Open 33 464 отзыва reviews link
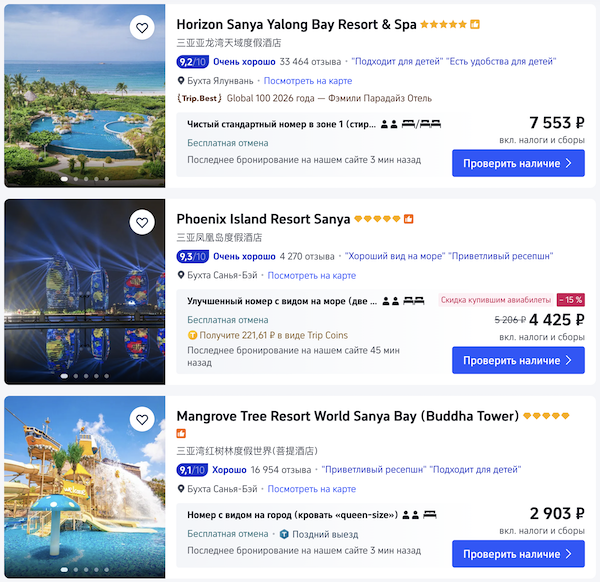The width and height of the screenshot is (600, 582). coord(308,61)
